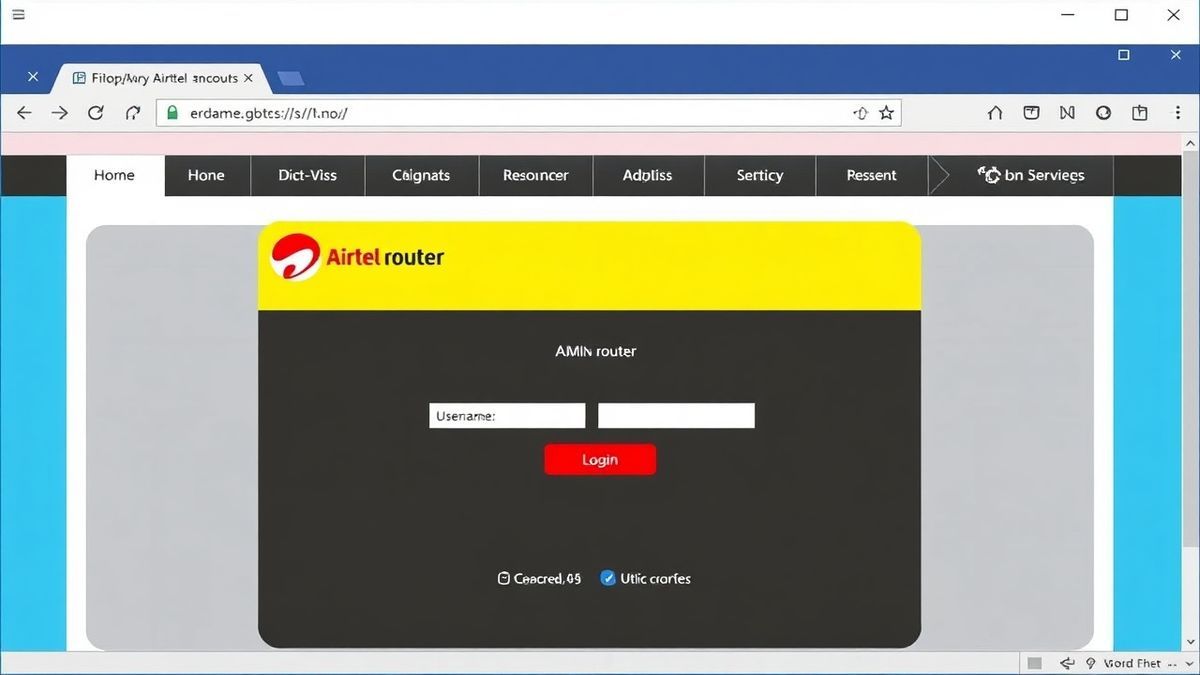Click the round circle toolbar icon

tap(1103, 113)
